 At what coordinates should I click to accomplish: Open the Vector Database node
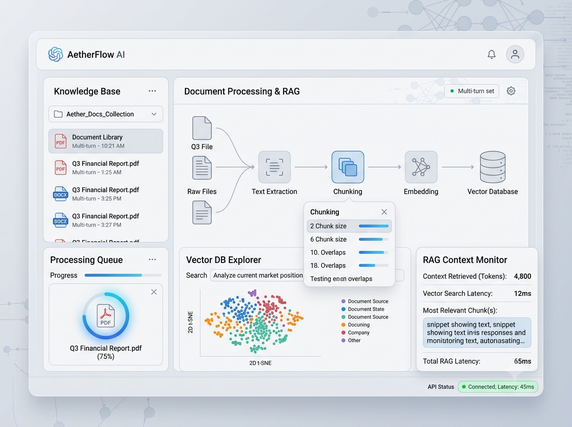(492, 167)
